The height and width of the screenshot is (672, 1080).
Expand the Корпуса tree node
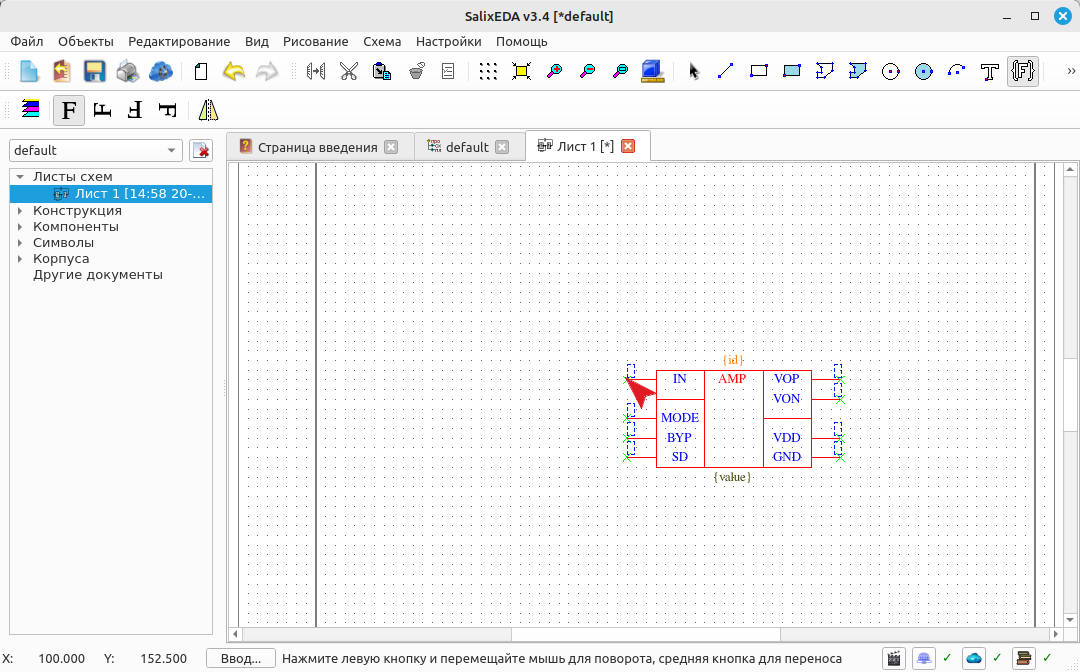pyautogui.click(x=20, y=259)
